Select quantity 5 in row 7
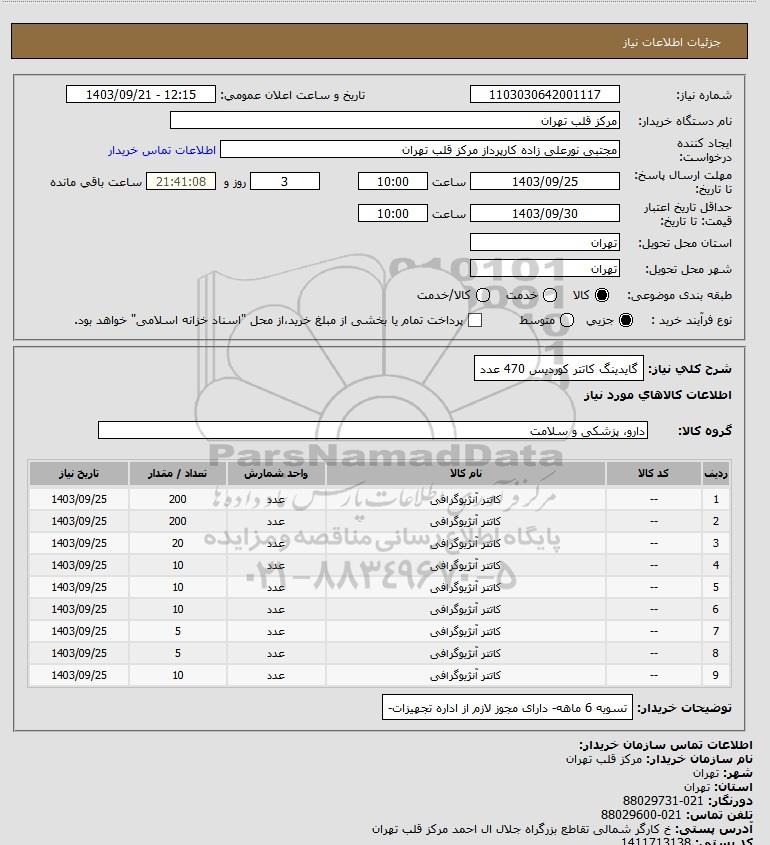 click(x=178, y=632)
